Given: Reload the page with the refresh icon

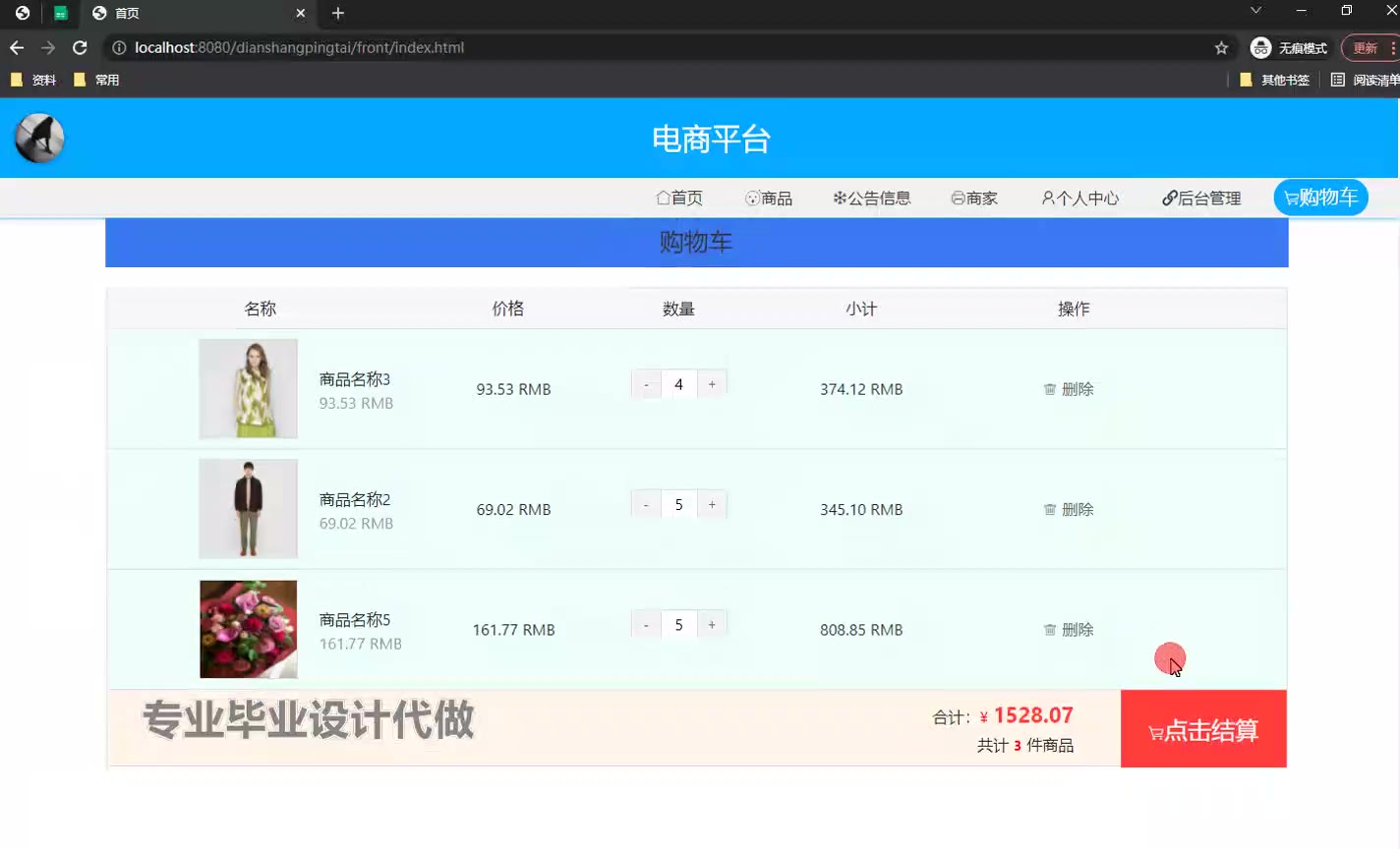Looking at the screenshot, I should click(x=80, y=47).
